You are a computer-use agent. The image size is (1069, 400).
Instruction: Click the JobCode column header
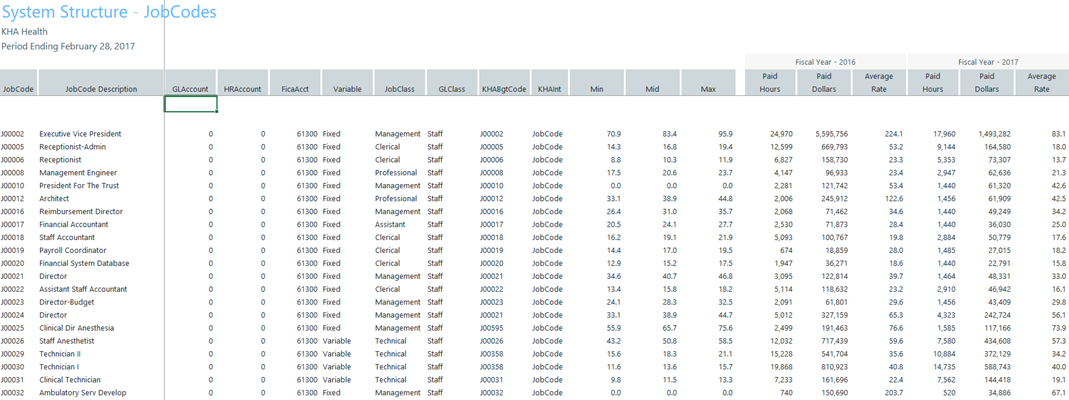(18, 89)
